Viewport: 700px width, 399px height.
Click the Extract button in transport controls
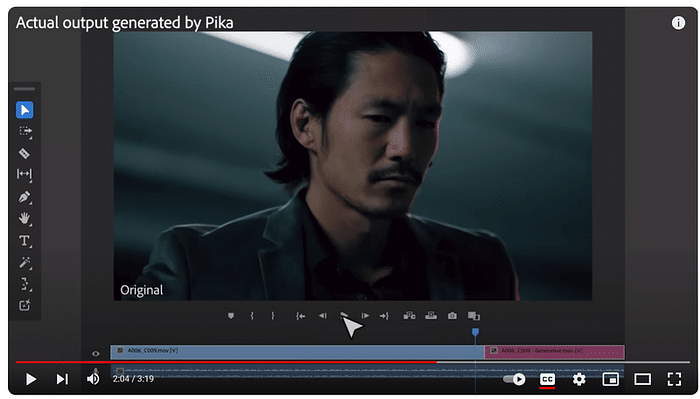(431, 316)
